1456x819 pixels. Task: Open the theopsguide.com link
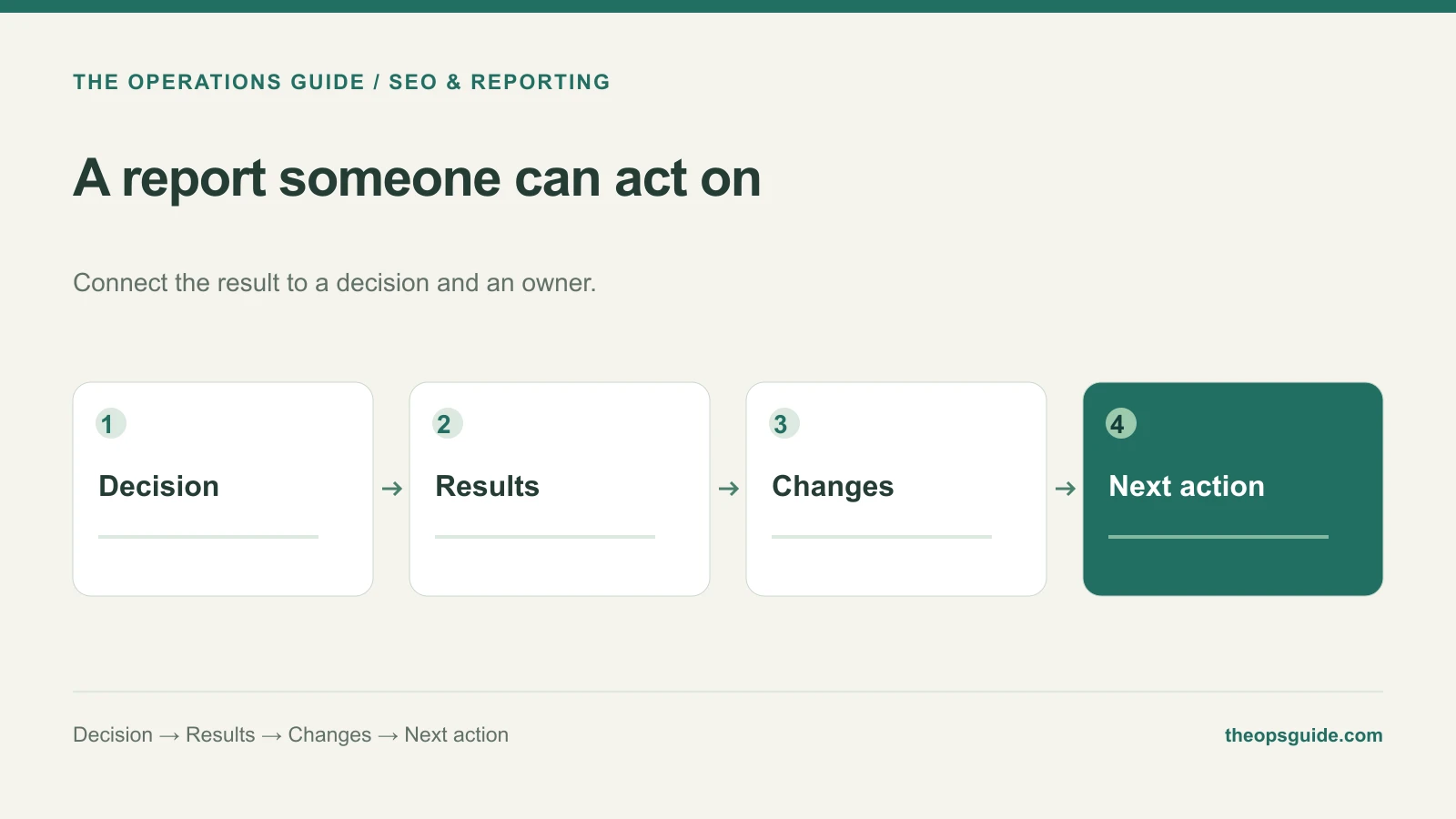click(x=1303, y=735)
